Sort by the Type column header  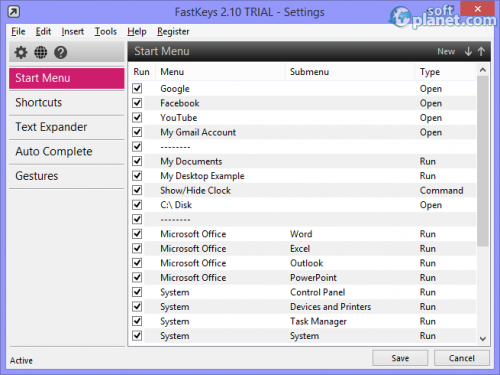[x=445, y=72]
